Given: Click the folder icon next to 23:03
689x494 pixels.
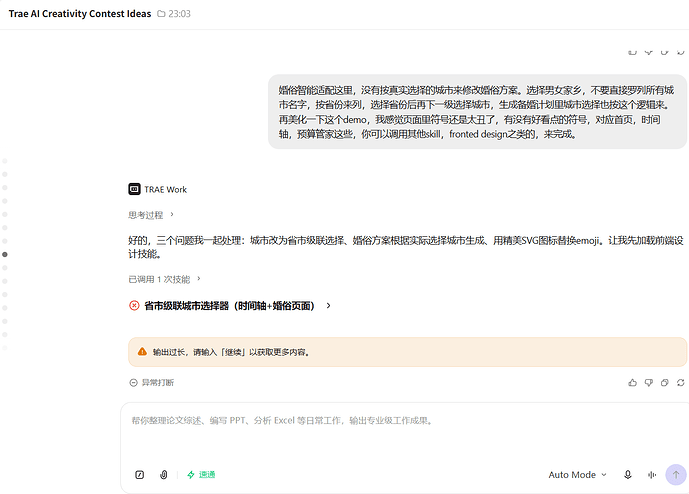Looking at the screenshot, I should (x=161, y=14).
